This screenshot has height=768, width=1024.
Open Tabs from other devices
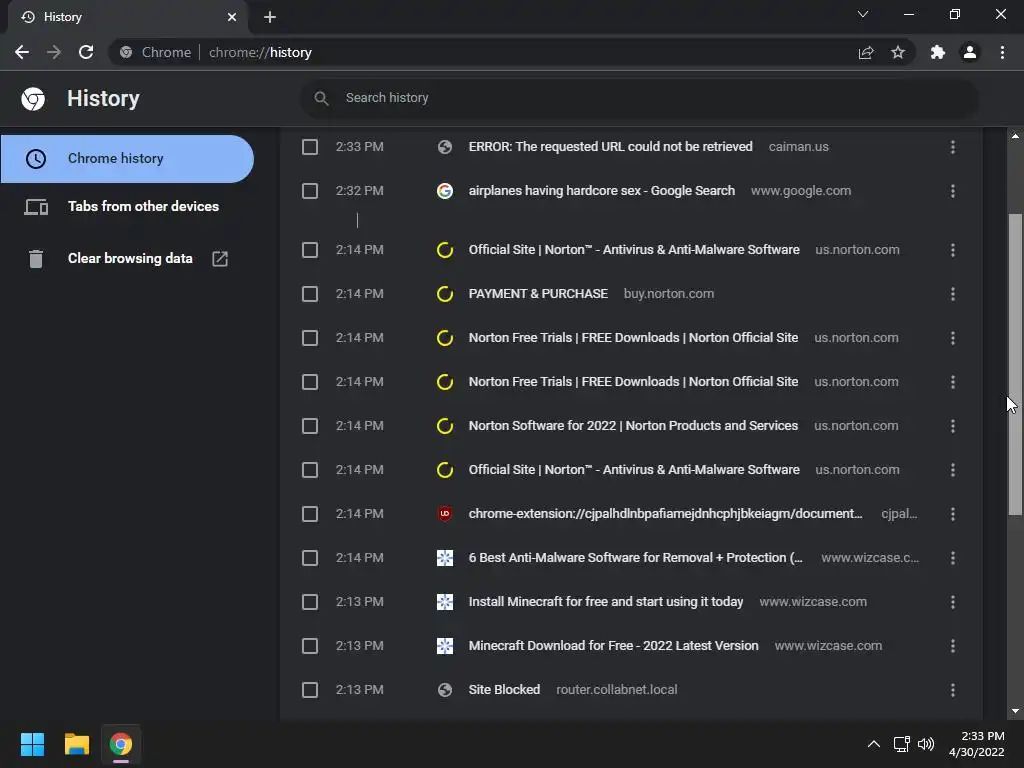tap(143, 206)
